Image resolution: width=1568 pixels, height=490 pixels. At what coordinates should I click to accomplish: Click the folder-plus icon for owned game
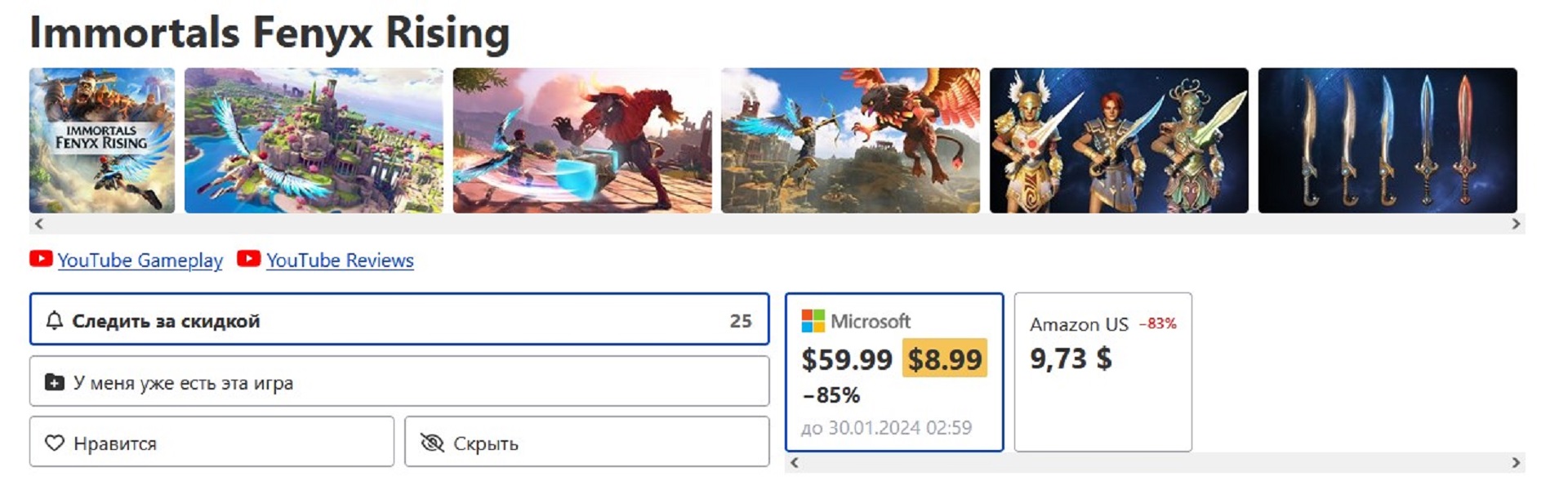click(x=54, y=382)
